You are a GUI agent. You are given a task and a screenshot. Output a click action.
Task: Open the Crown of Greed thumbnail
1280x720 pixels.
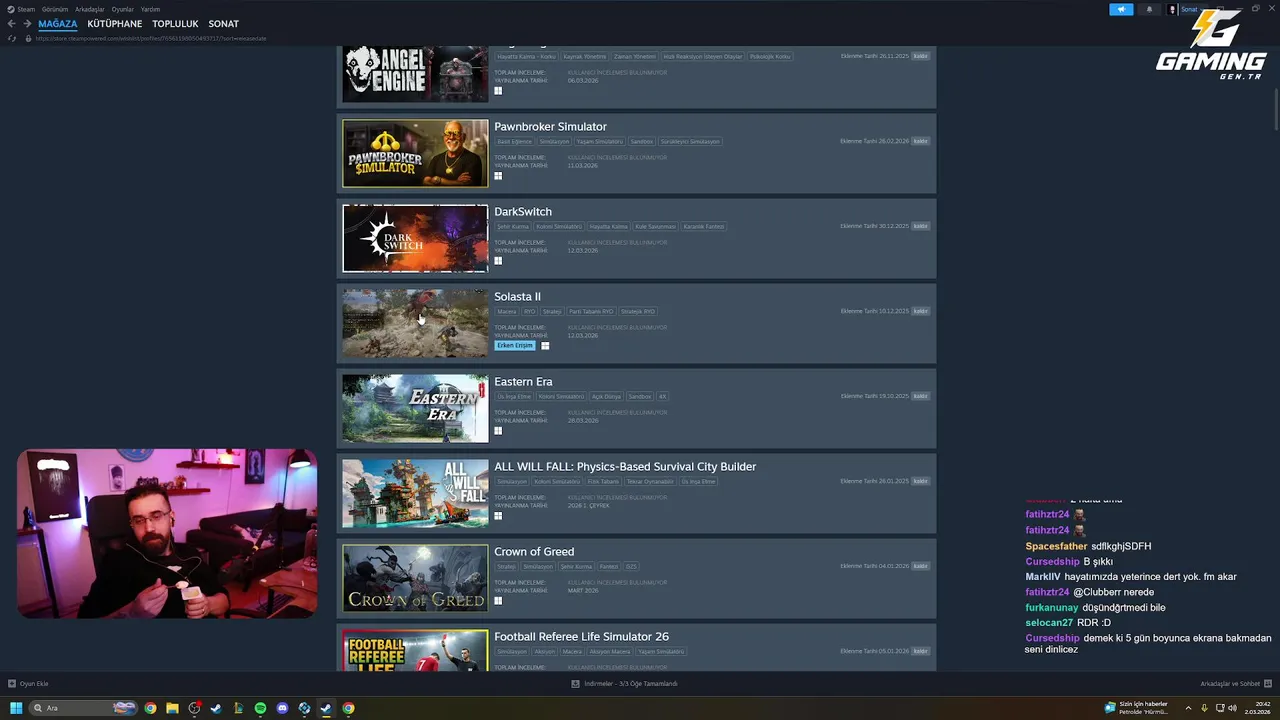point(415,578)
